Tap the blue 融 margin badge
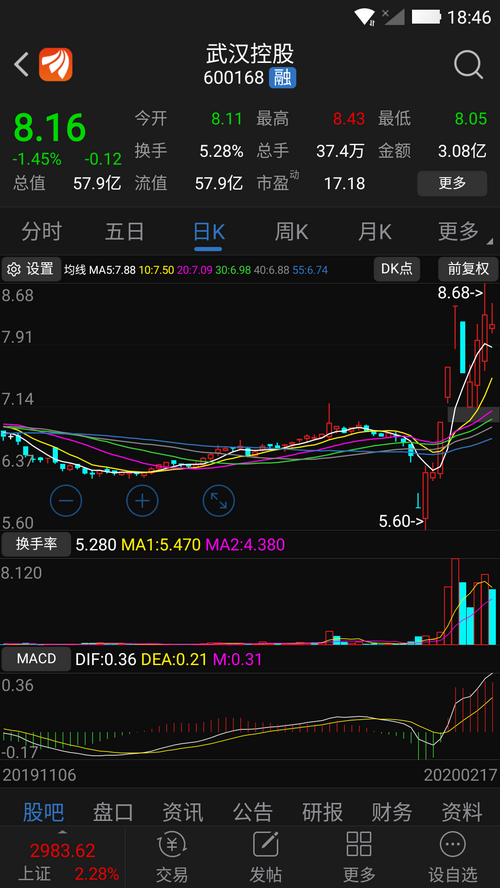The image size is (500, 888). point(282,78)
